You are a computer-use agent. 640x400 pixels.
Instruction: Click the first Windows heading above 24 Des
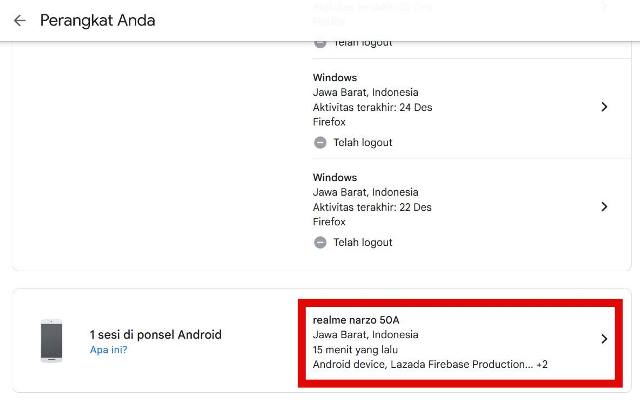click(335, 78)
